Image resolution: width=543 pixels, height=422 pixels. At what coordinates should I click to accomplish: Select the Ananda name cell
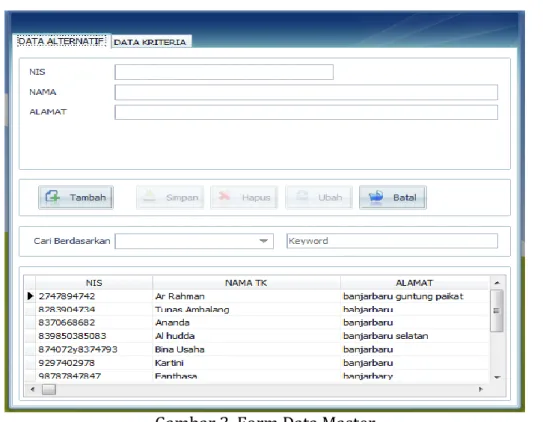pos(246,323)
